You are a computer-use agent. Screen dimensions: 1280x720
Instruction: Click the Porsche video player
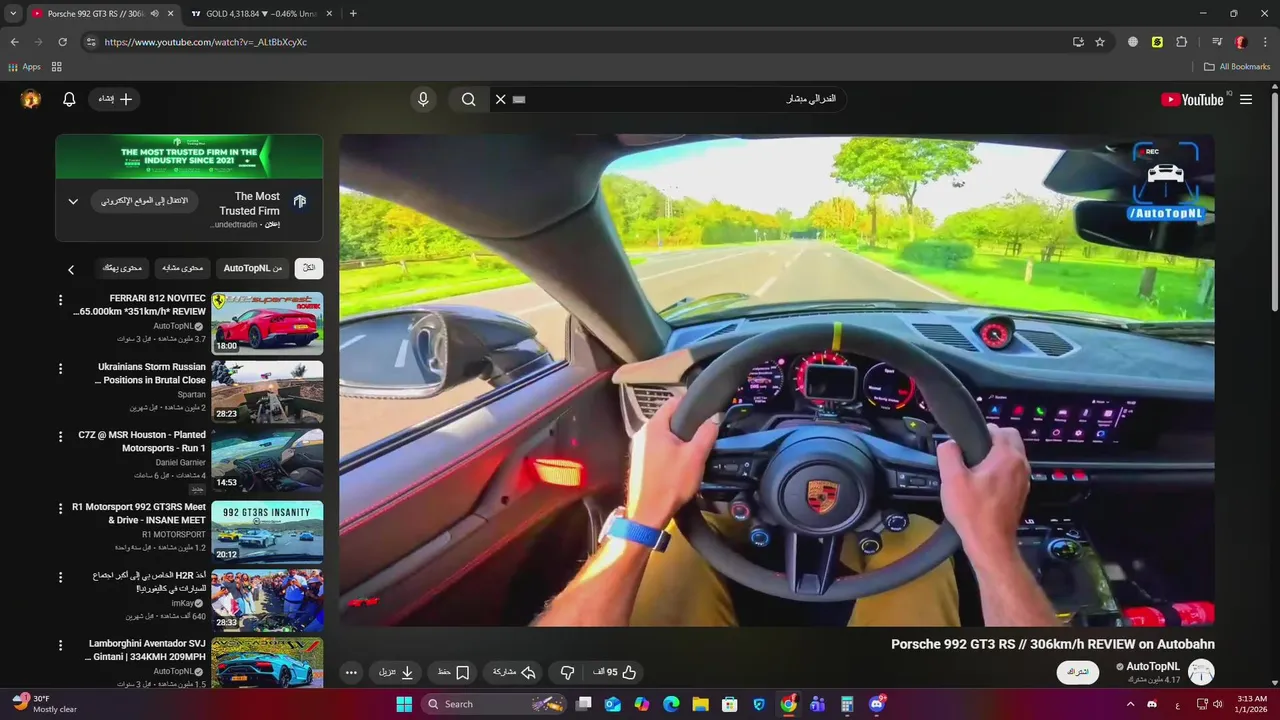point(776,380)
